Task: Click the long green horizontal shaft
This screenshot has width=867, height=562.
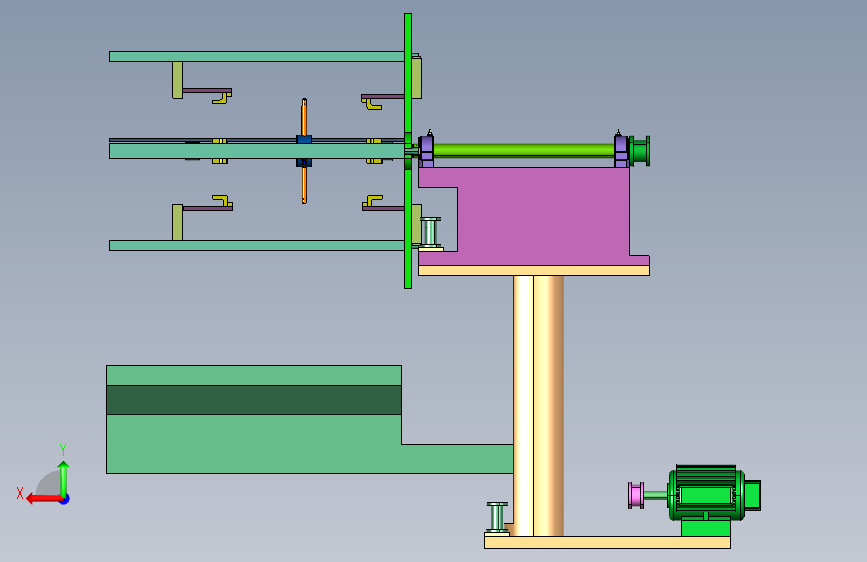Action: (x=524, y=150)
